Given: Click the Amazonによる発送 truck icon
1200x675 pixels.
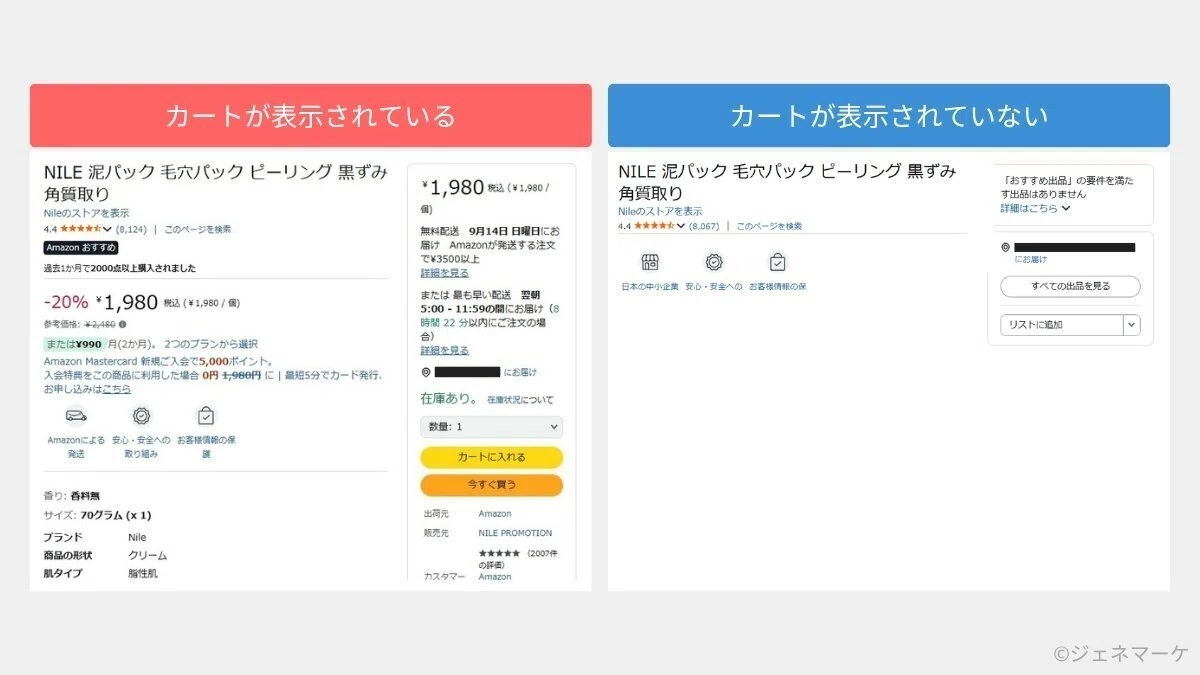Looking at the screenshot, I should coord(76,416).
